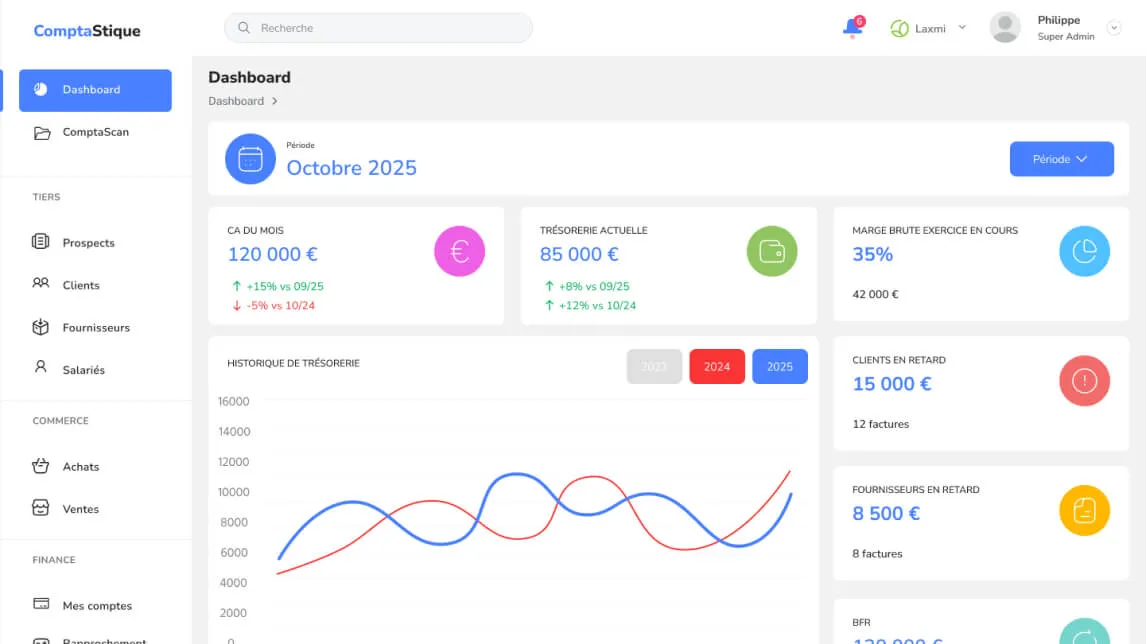
Task: Click the Salariés person icon
Action: pos(41,367)
